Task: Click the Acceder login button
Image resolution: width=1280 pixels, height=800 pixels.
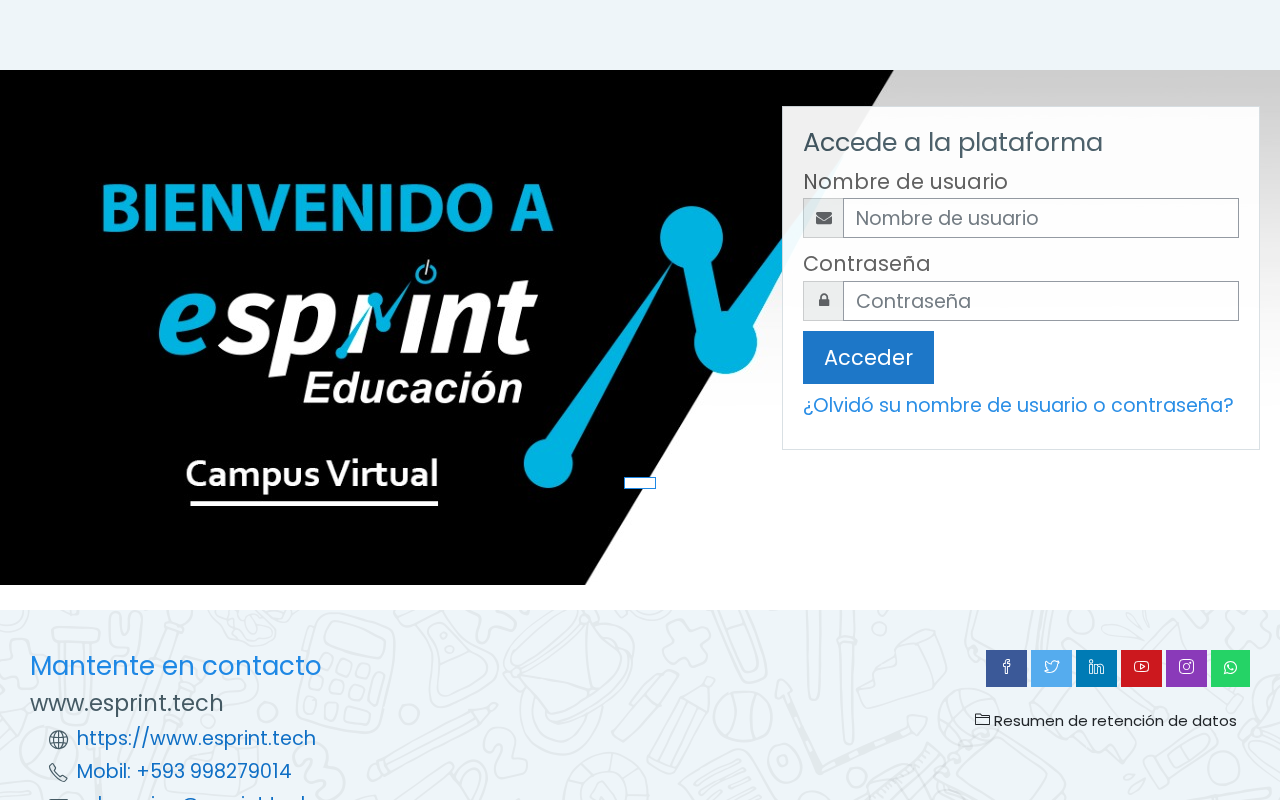Action: (868, 357)
